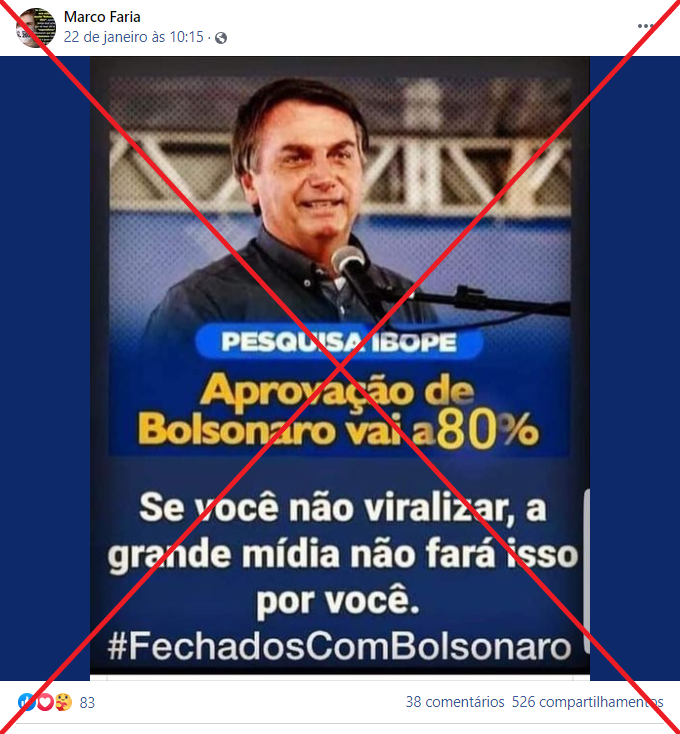Open the Marco Faria profile name link

102,17
